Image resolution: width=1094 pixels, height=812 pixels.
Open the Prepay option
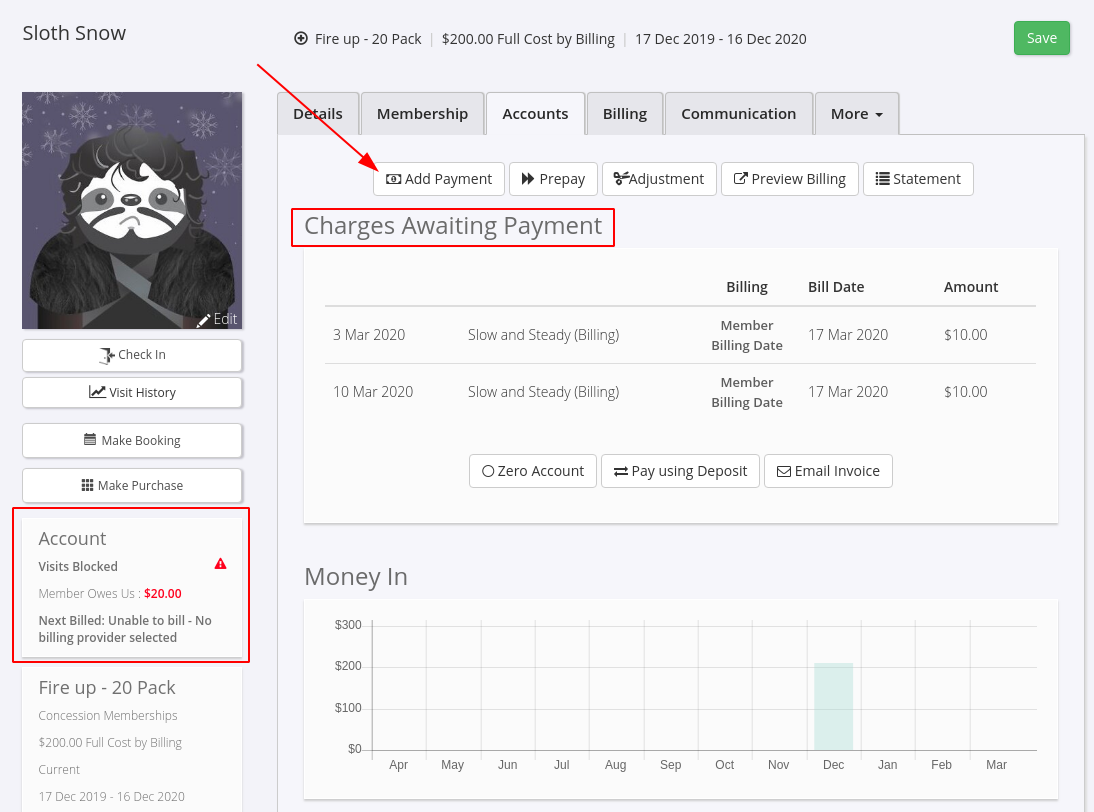pyautogui.click(x=553, y=179)
